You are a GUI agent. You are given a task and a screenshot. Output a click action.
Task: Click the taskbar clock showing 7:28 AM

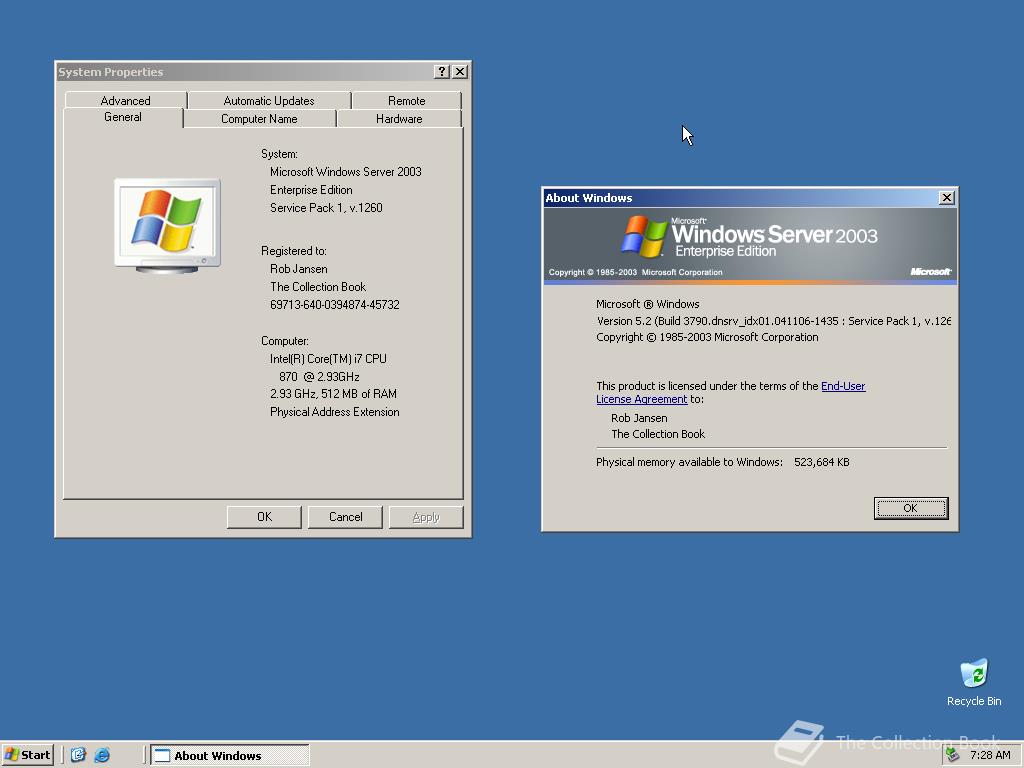(990, 755)
